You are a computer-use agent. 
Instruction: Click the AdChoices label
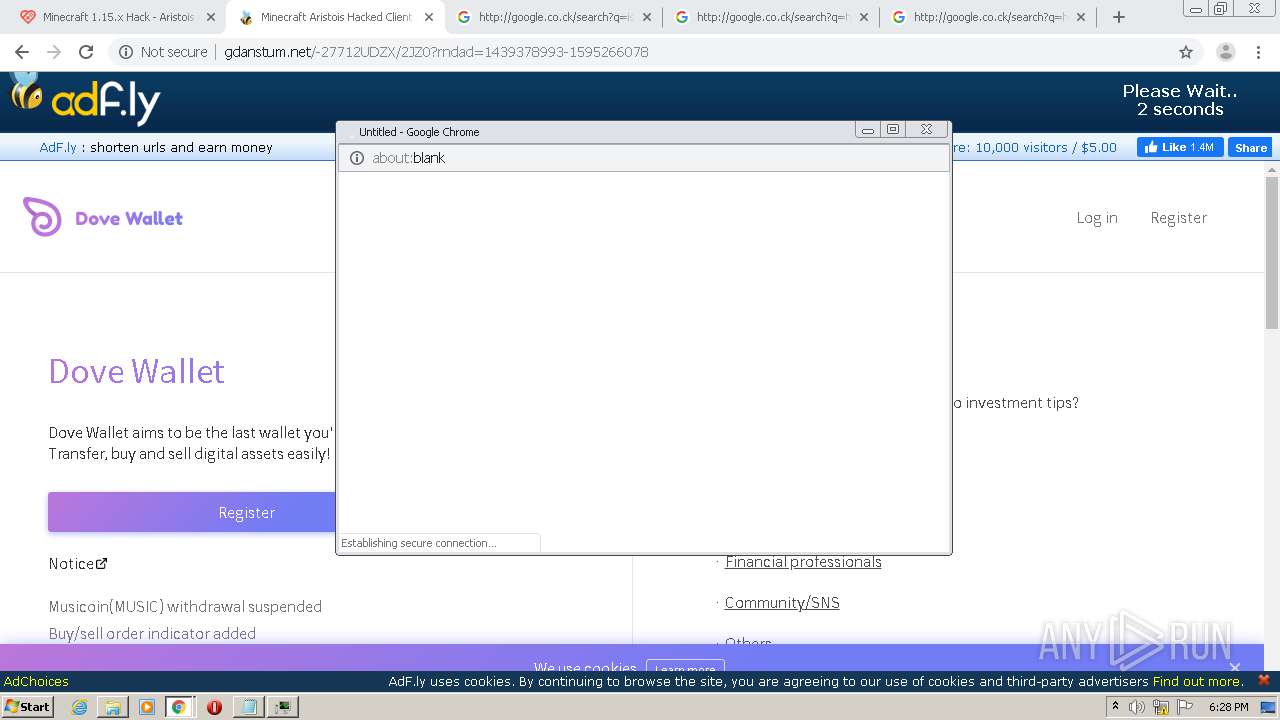coord(36,681)
